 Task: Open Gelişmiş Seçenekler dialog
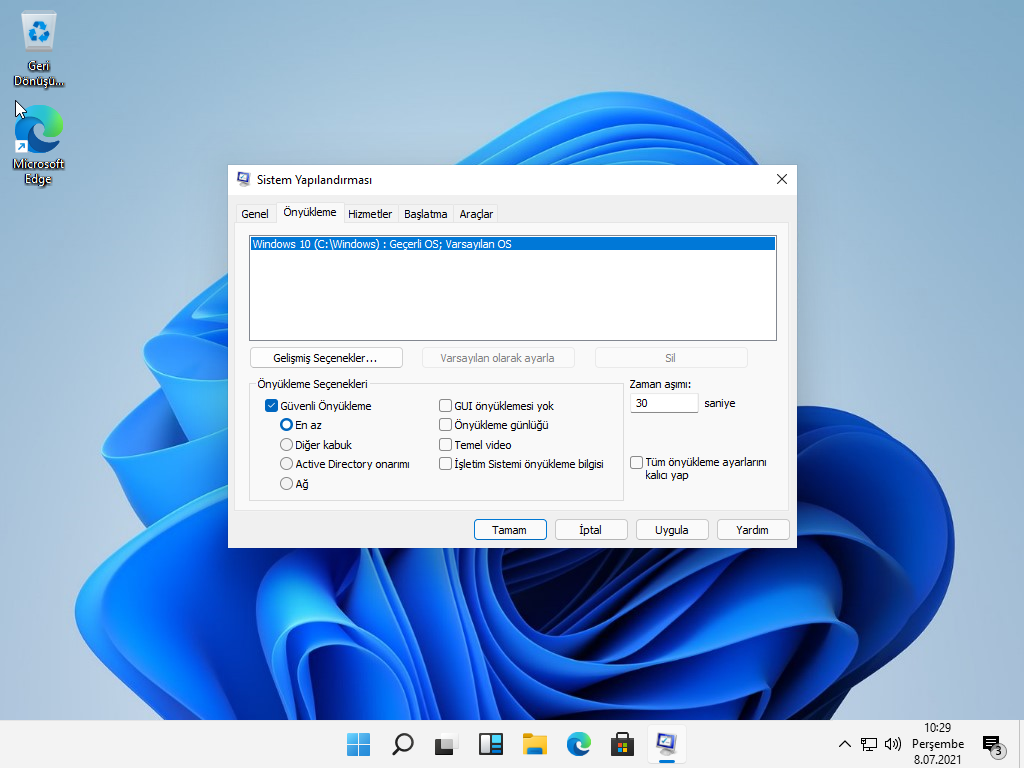pyautogui.click(x=326, y=357)
